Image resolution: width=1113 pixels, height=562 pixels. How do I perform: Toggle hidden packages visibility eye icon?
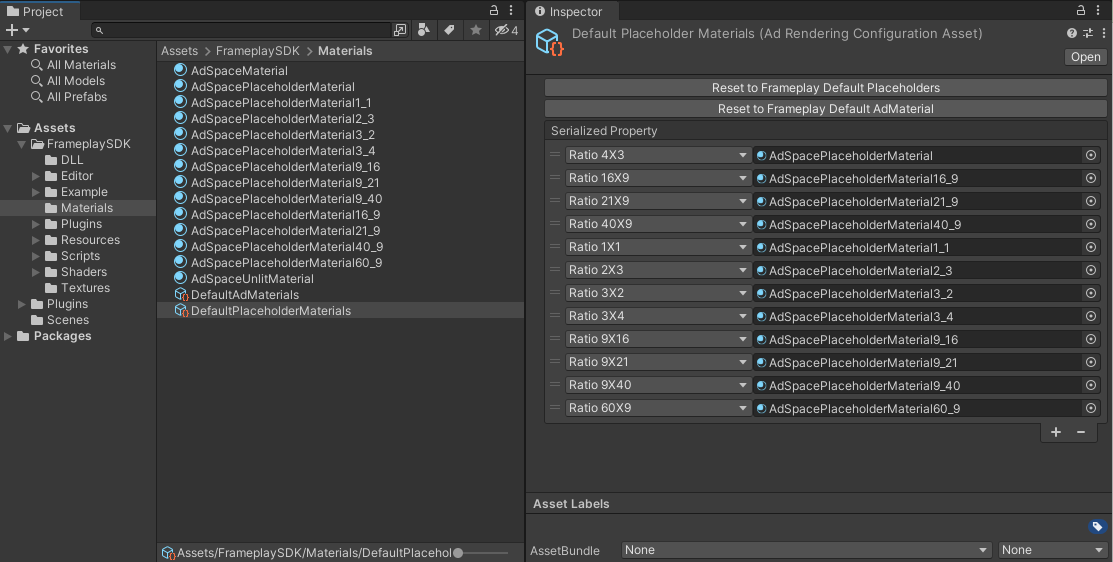coord(505,30)
